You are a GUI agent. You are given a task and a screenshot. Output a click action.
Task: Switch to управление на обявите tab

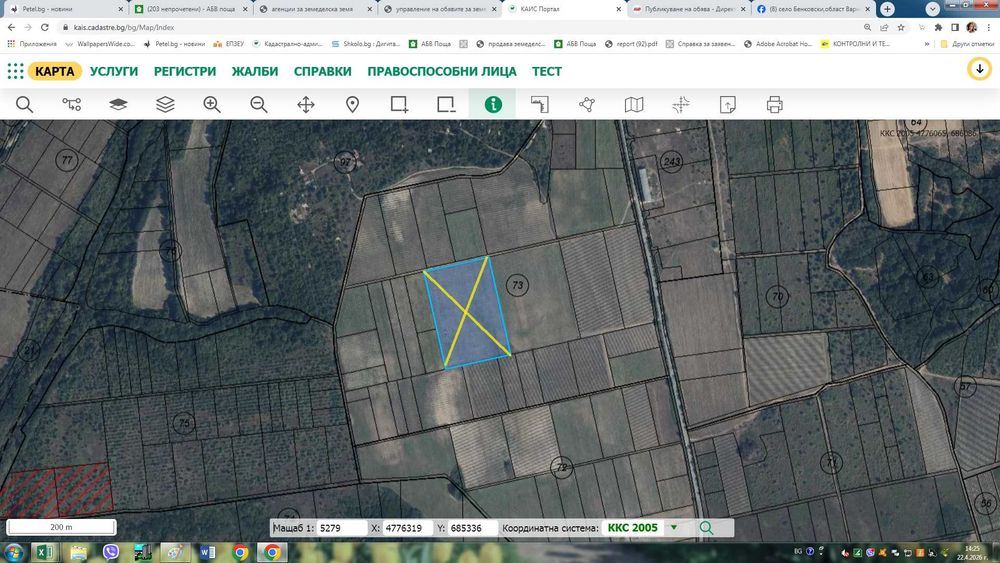coord(439,9)
